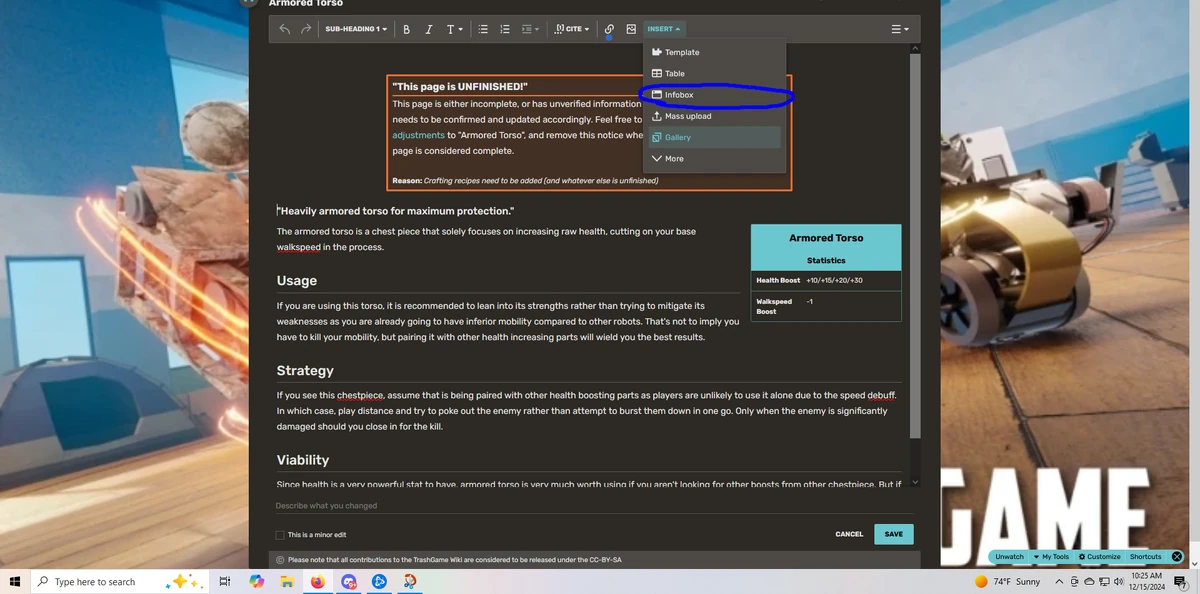Follow the 'adjustments' link in the notice box
Screen dimensions: 1200x594
[418, 134]
